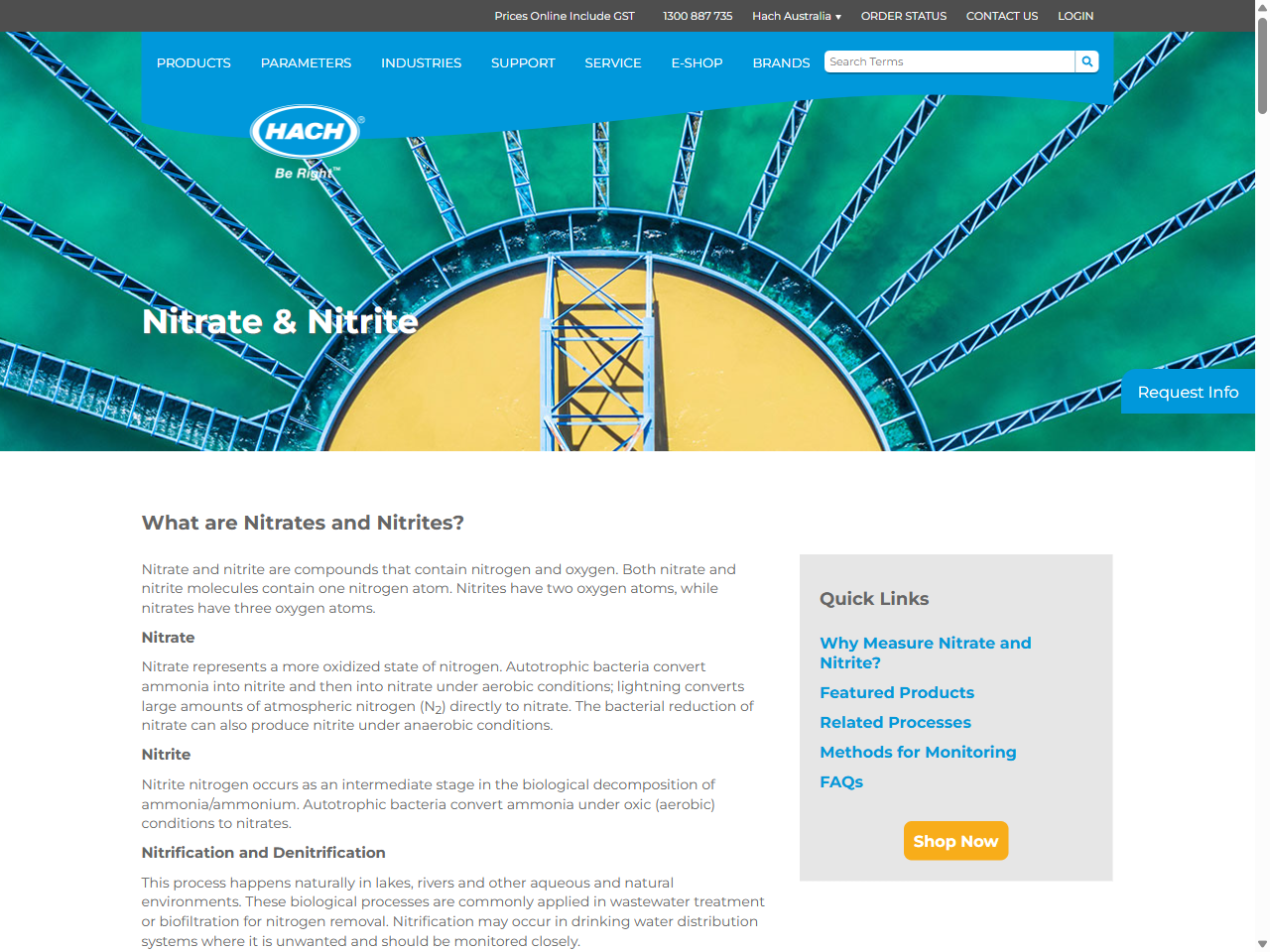Expand the Hach Australia region dropdown
This screenshot has width=1270, height=952.
796,16
